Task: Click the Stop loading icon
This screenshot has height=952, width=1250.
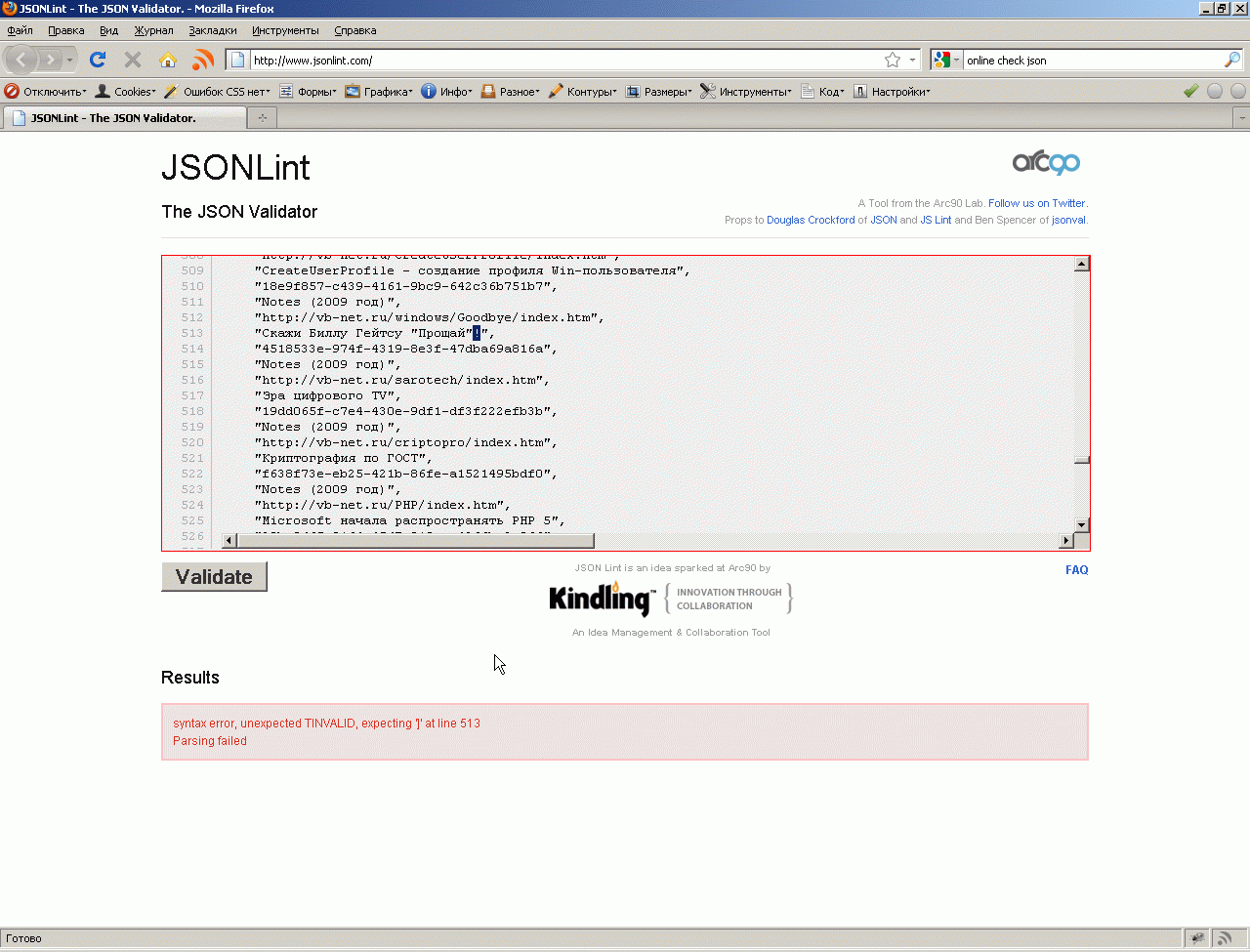Action: tap(133, 61)
